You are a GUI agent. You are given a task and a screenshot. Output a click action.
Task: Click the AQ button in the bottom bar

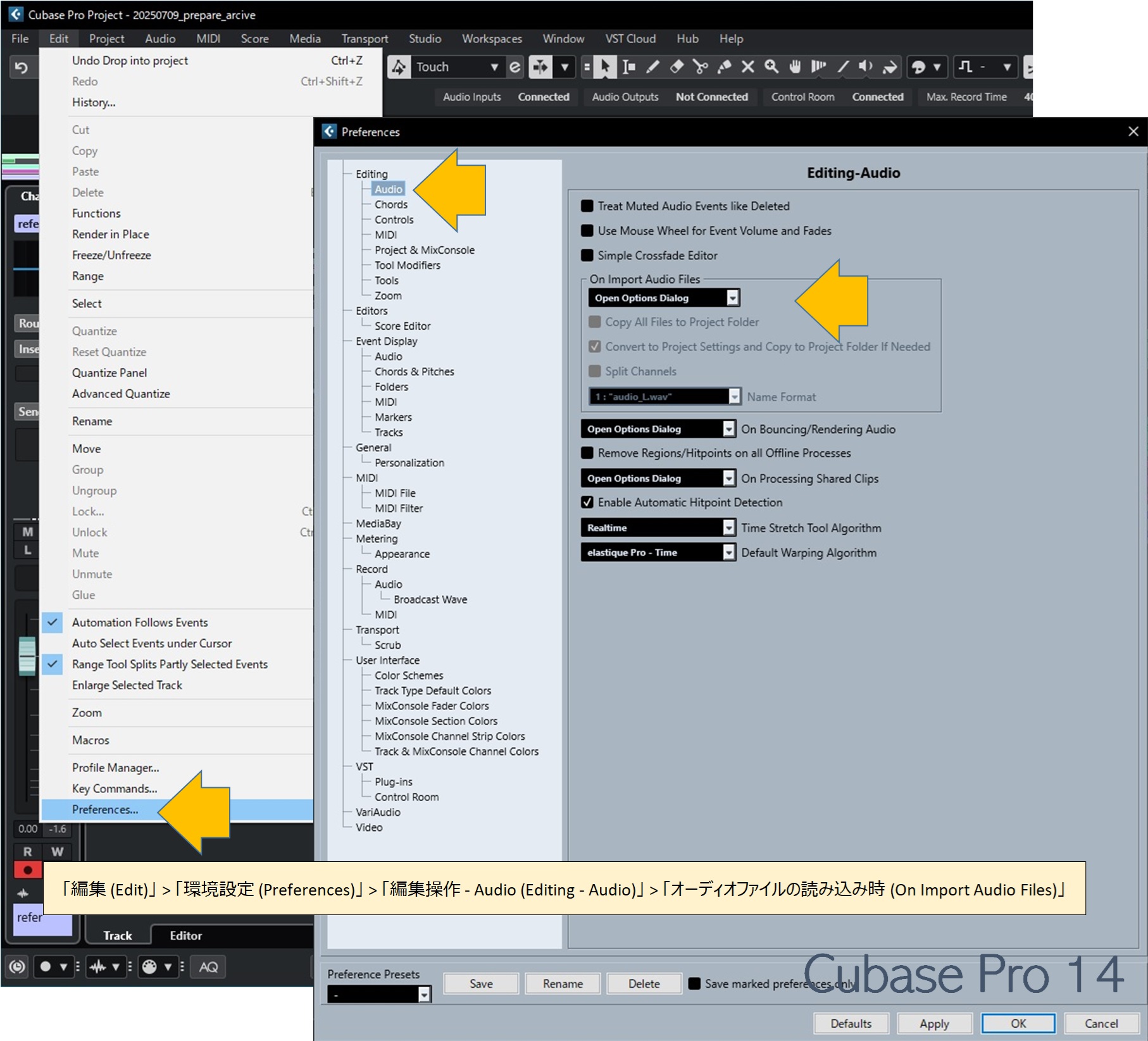[x=208, y=966]
